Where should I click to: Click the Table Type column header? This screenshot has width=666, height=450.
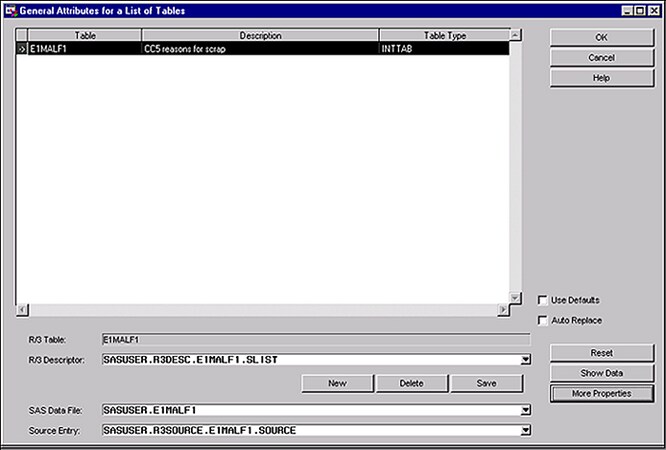tap(445, 36)
